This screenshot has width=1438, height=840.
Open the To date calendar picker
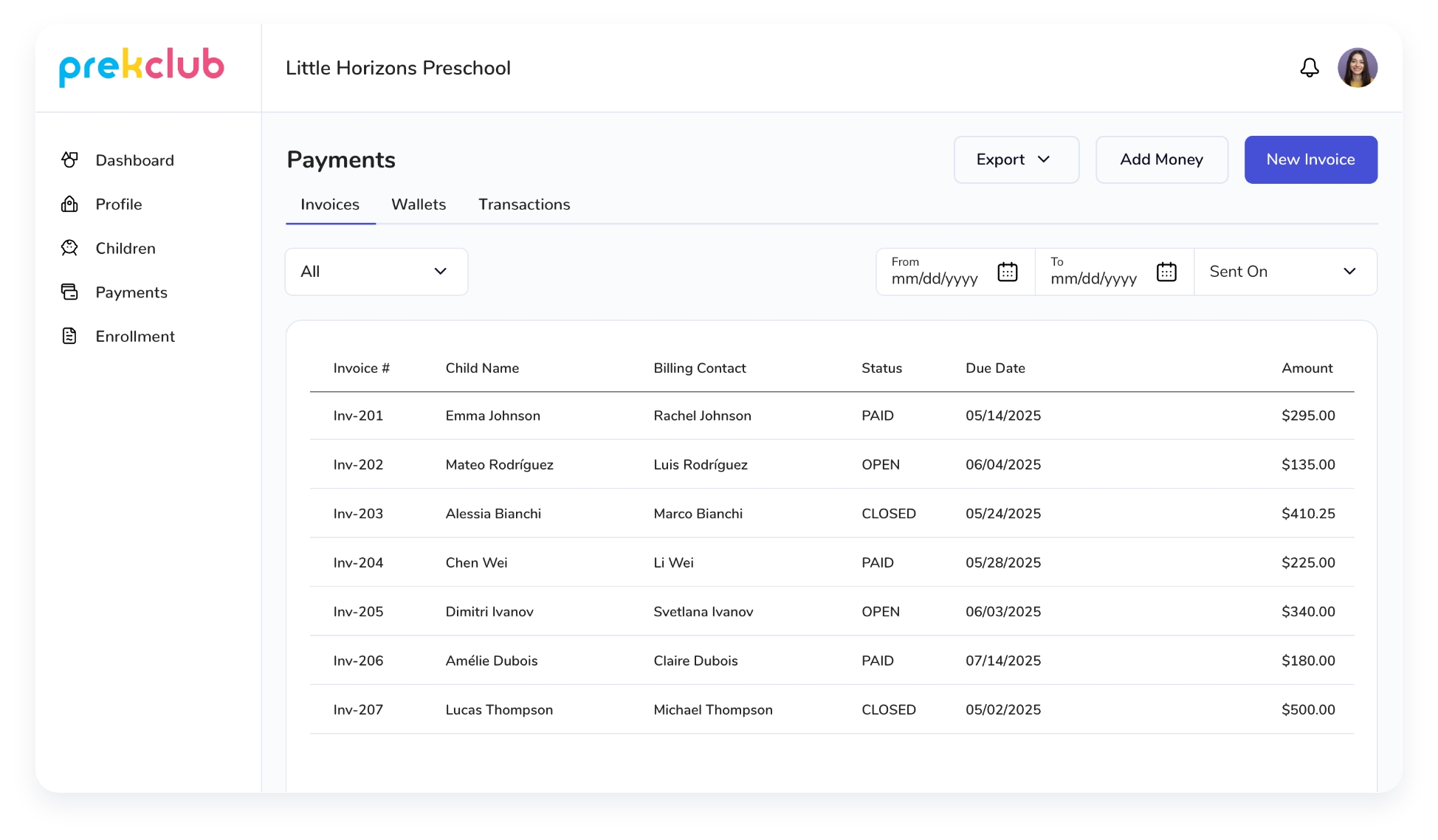point(1166,272)
